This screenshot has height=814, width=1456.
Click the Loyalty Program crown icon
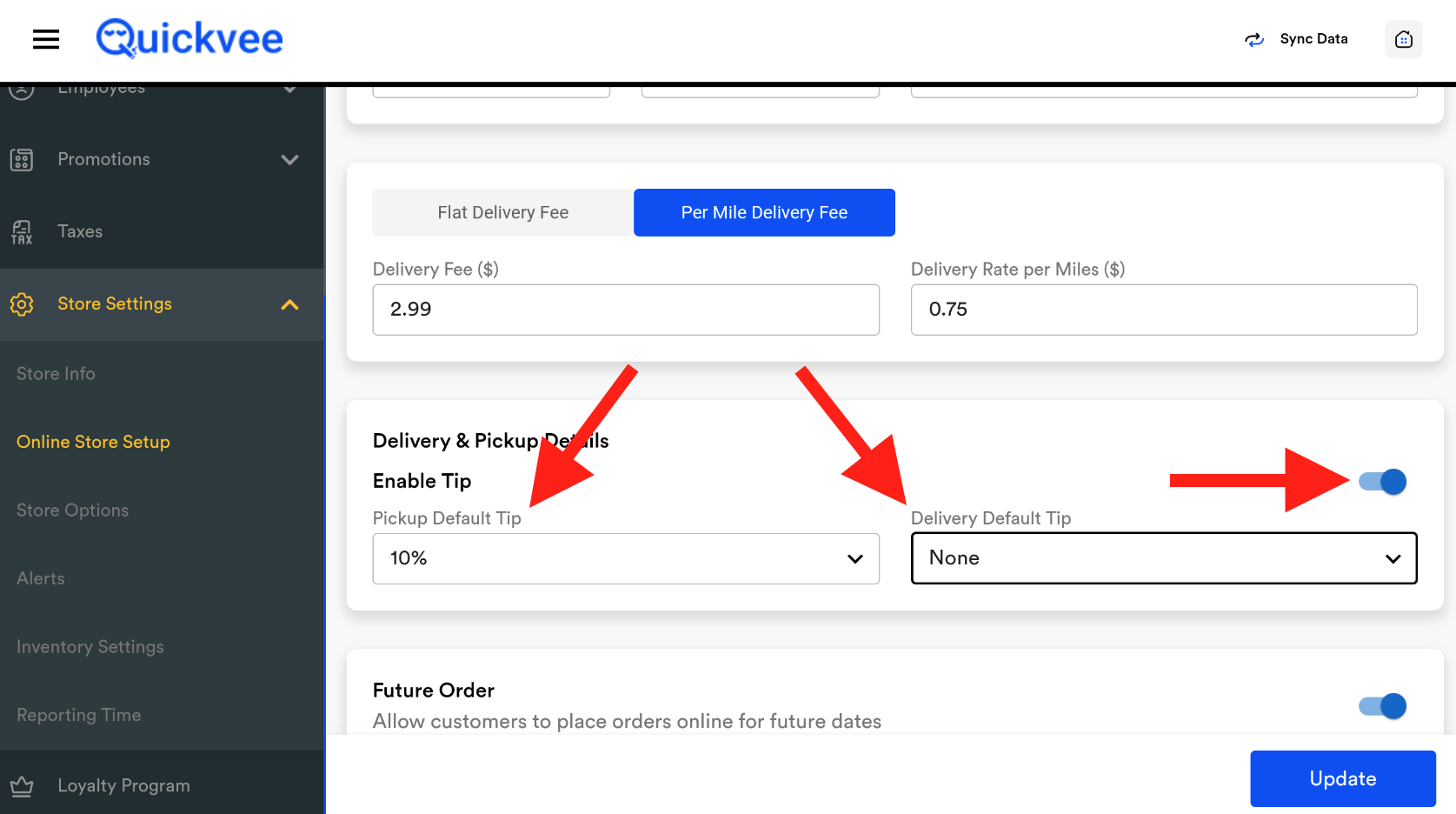pyautogui.click(x=22, y=786)
